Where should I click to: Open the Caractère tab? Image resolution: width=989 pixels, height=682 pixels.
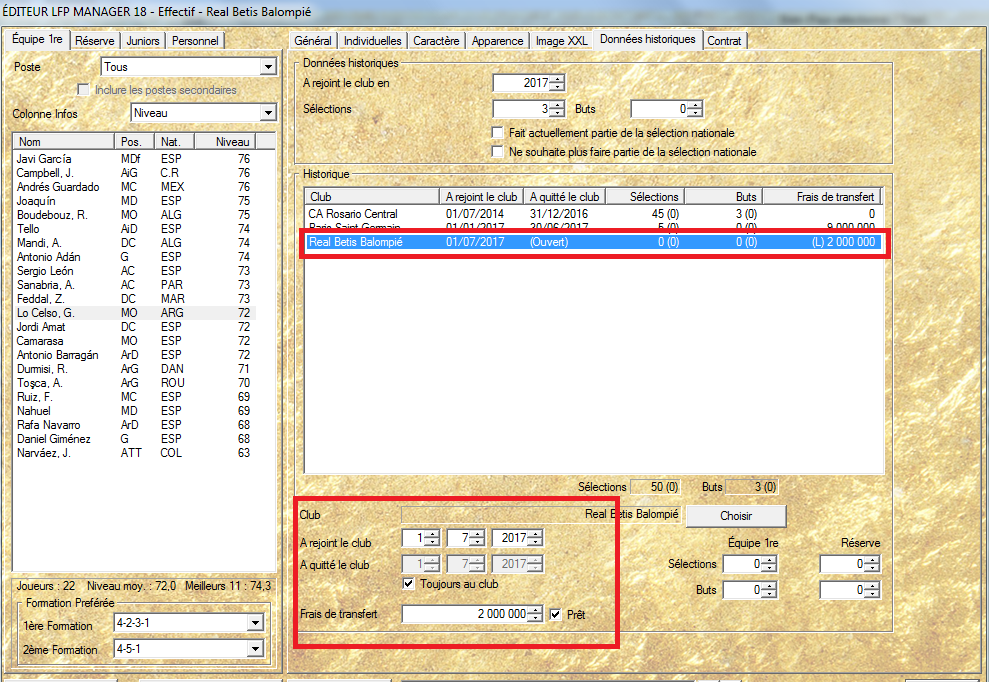coord(436,40)
